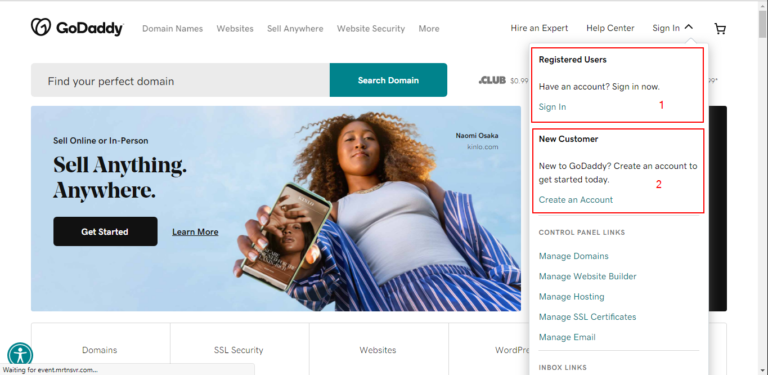Open Manage Hosting link
Viewport: 768px width, 375px height.
(x=572, y=297)
